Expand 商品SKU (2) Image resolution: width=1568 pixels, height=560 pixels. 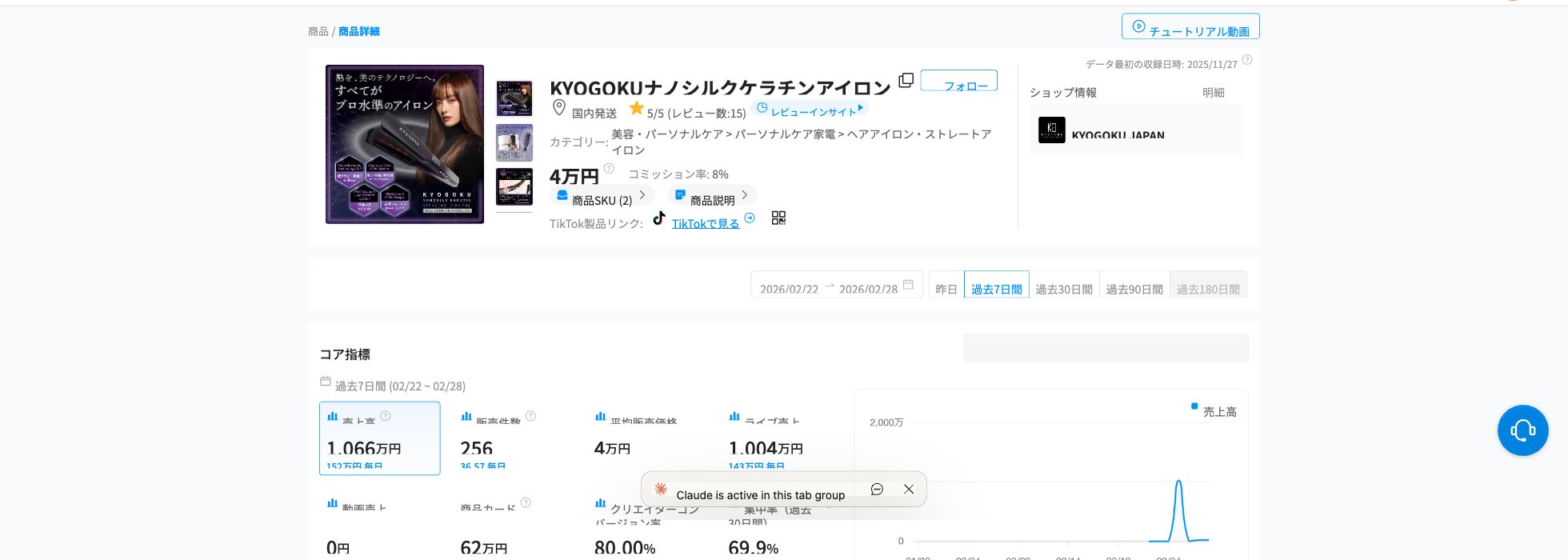(602, 195)
